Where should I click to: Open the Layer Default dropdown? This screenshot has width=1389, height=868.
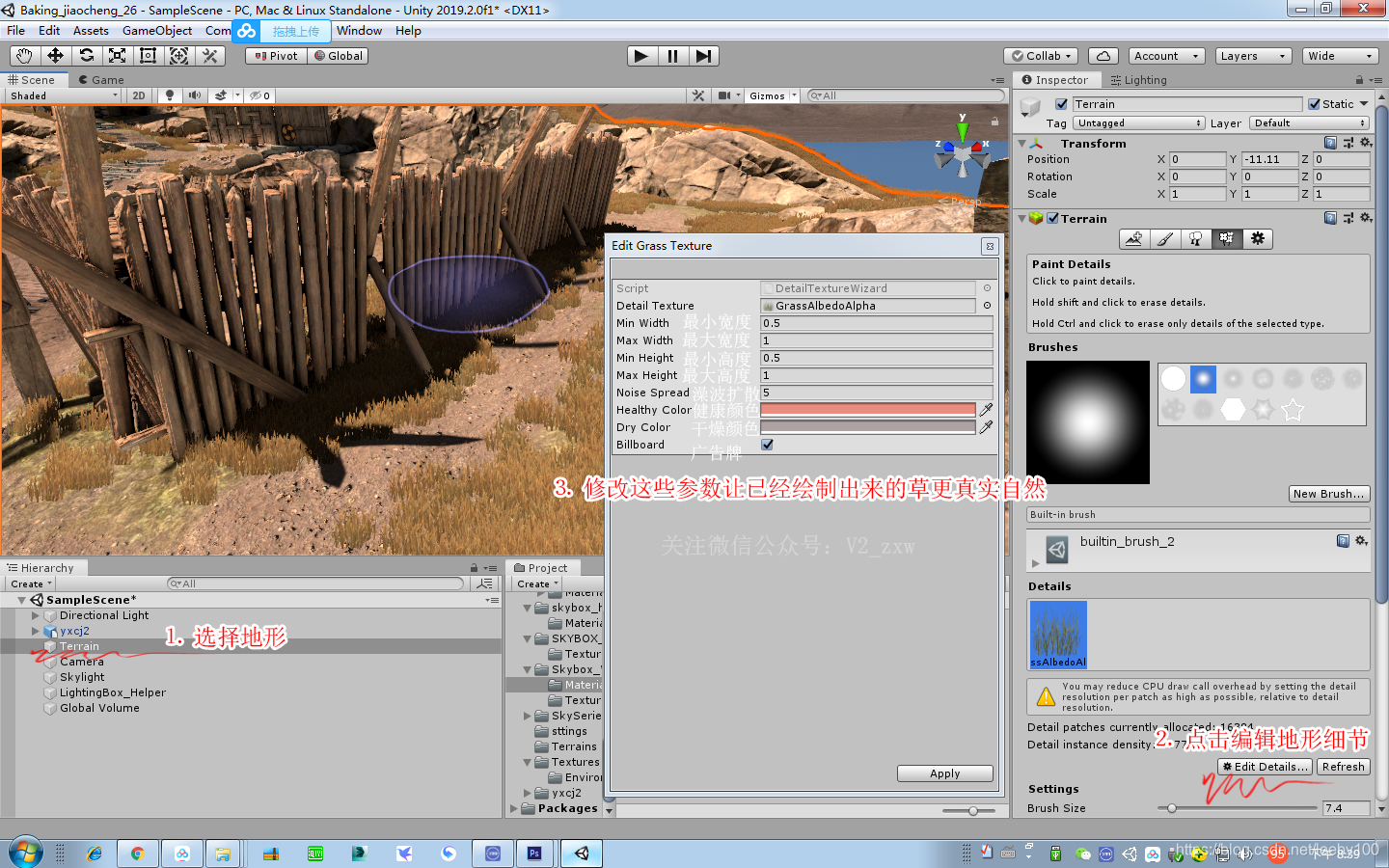click(x=1309, y=123)
